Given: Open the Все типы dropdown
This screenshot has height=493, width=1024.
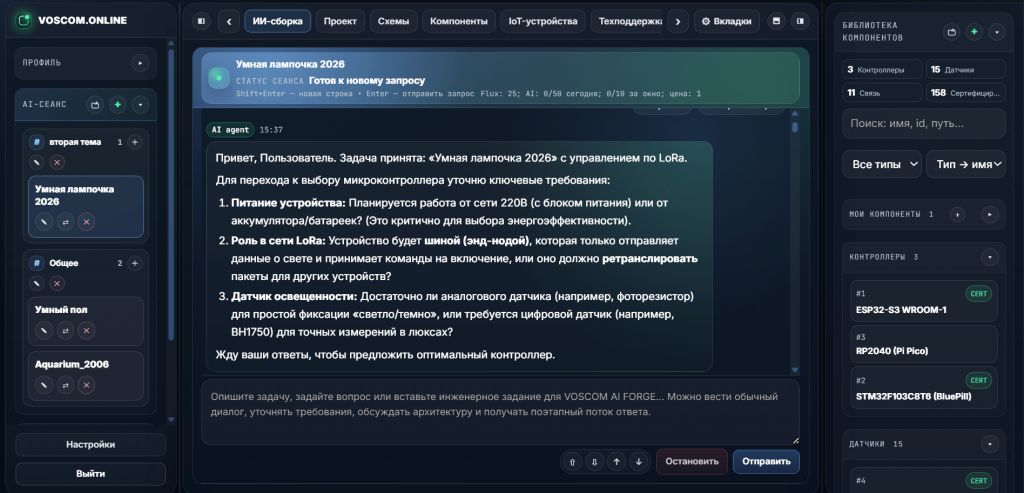Looking at the screenshot, I should point(882,165).
